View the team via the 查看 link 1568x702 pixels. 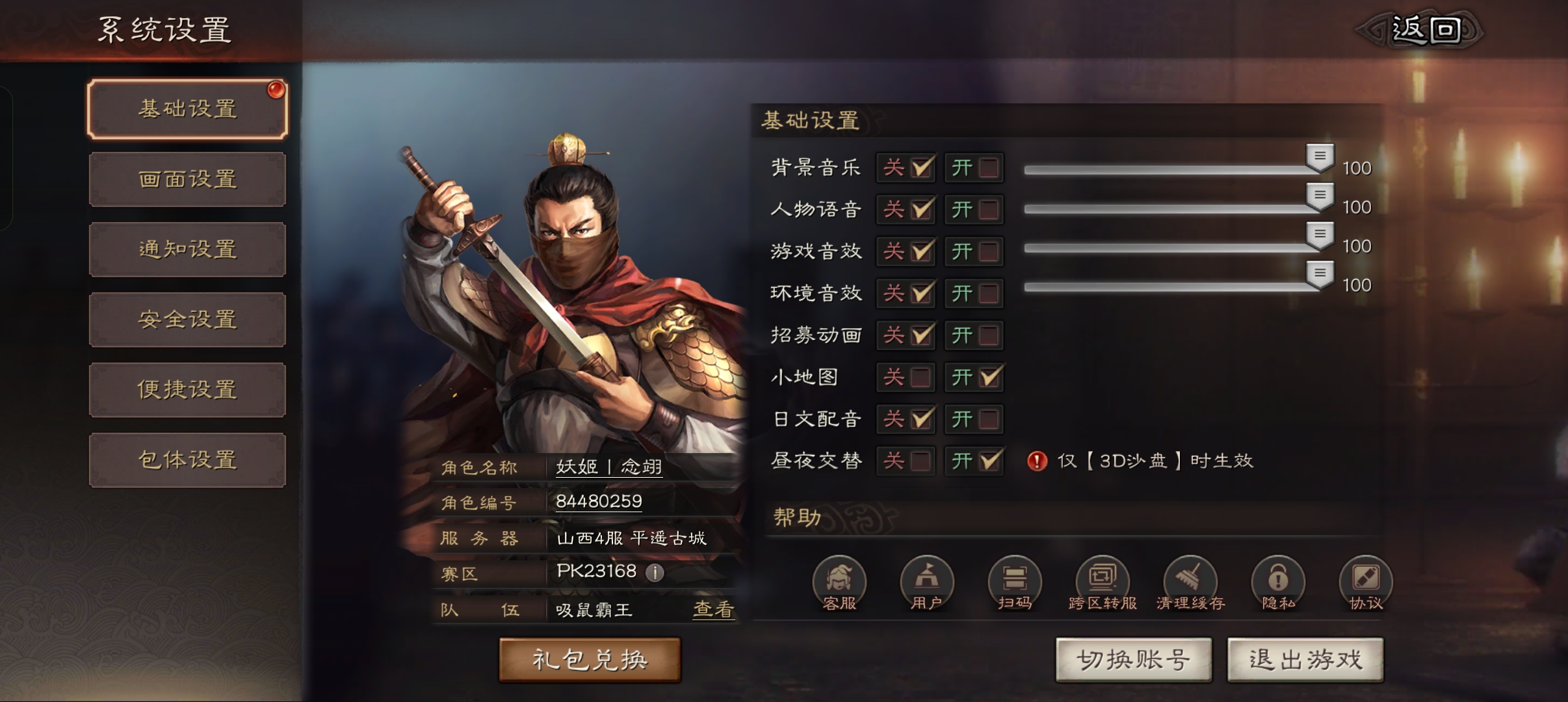(x=713, y=609)
